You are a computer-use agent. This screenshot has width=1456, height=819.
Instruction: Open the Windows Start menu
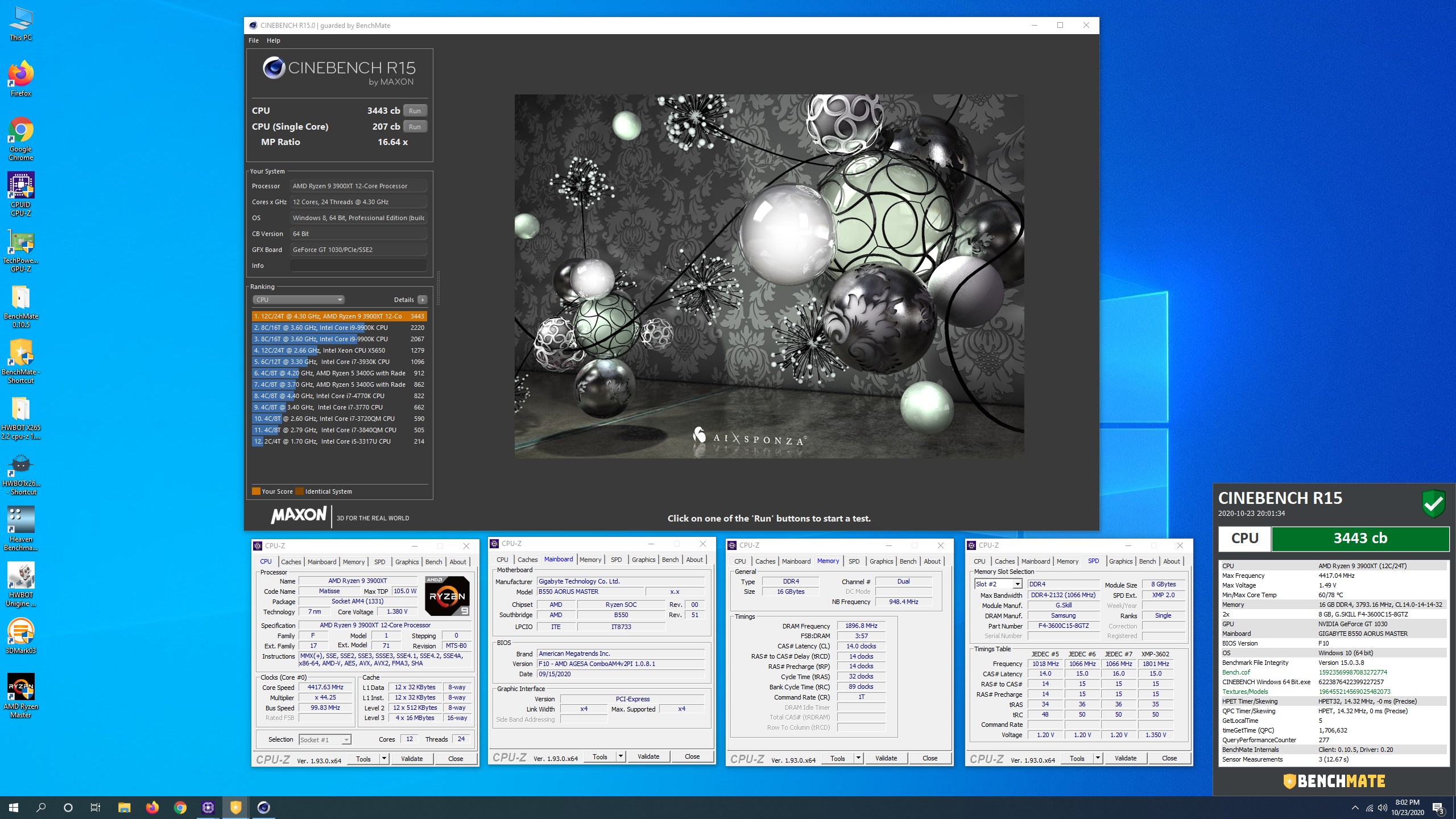pyautogui.click(x=14, y=808)
